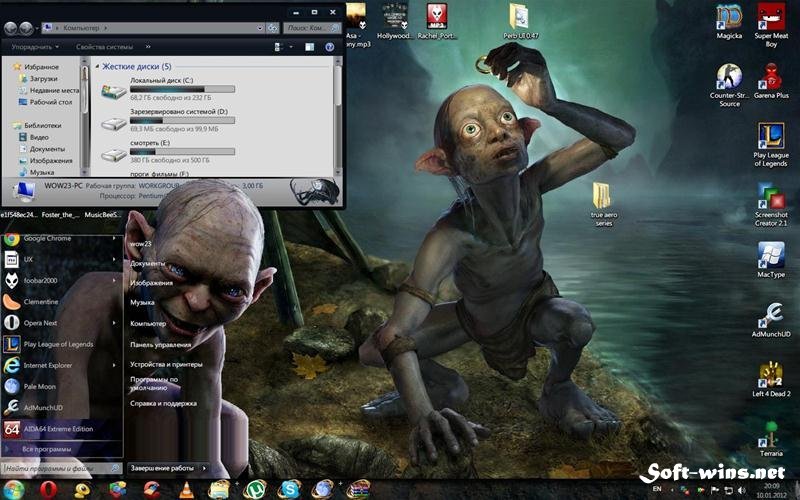Open Документы in Start menu right pane

click(x=147, y=264)
